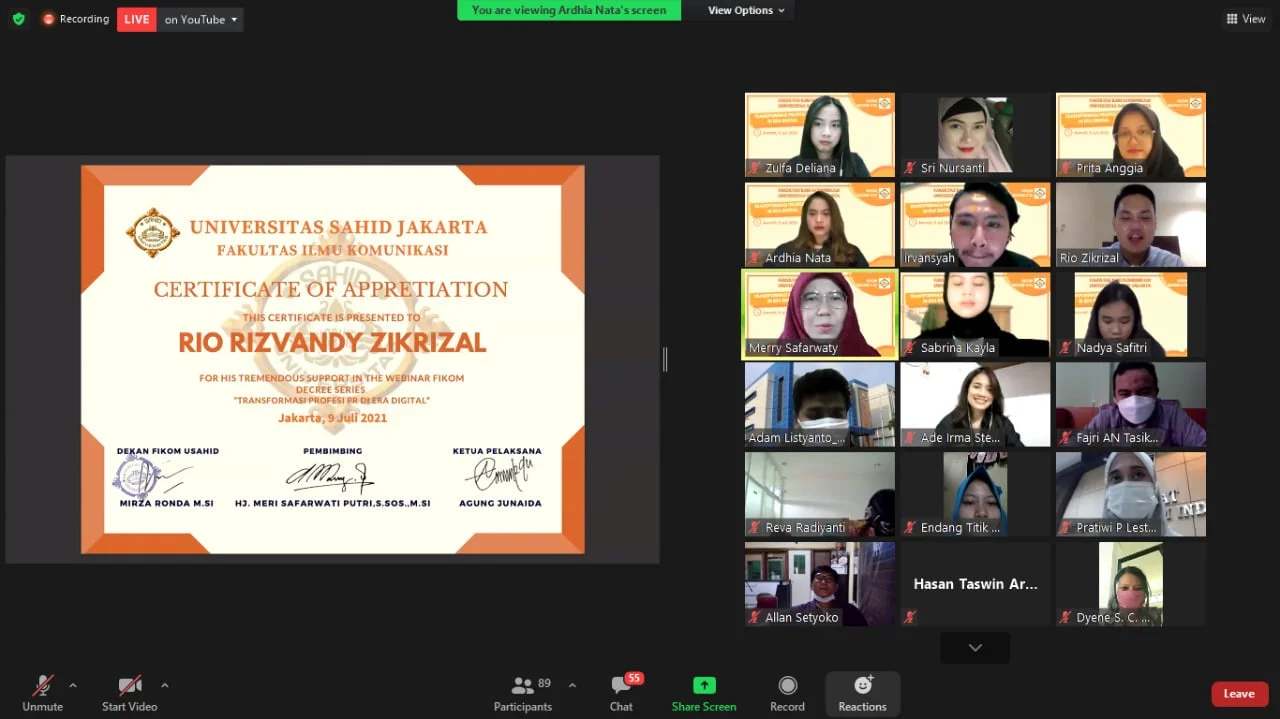Click the red LIVE badge
This screenshot has height=719, width=1280.
click(x=137, y=19)
